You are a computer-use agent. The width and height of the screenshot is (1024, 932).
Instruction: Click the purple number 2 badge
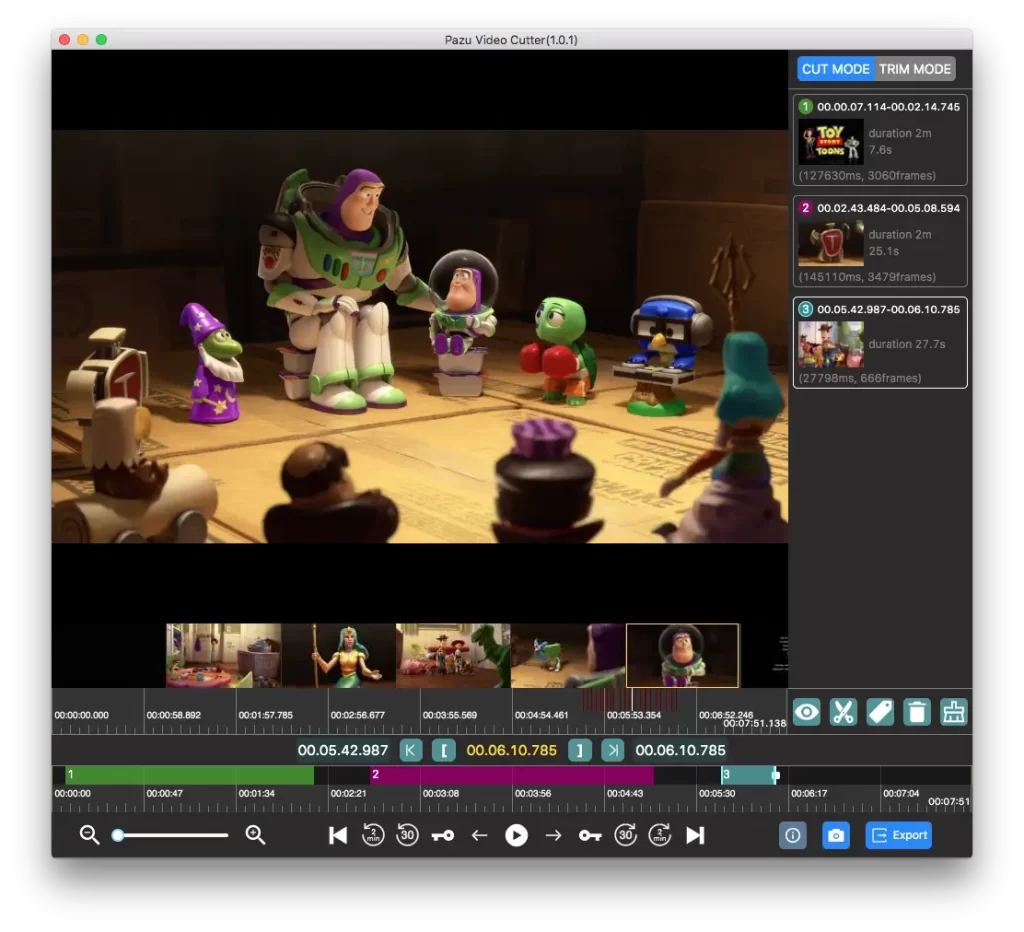805,208
